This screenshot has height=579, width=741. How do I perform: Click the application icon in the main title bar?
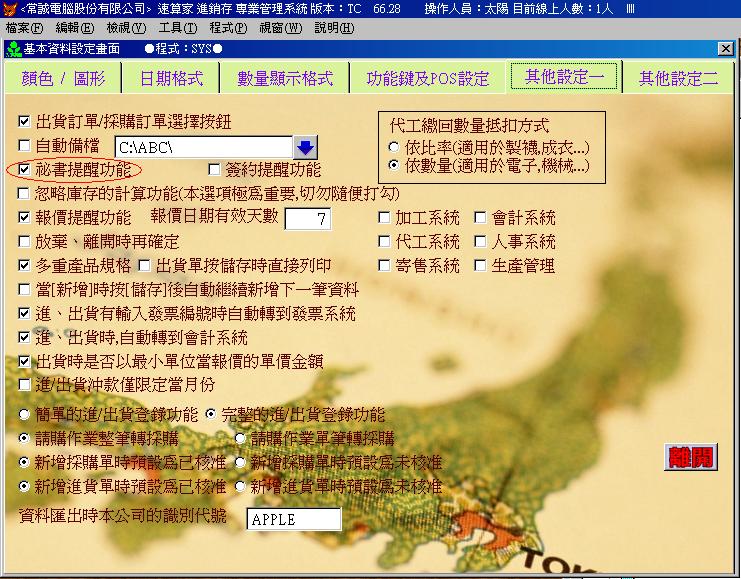10,9
